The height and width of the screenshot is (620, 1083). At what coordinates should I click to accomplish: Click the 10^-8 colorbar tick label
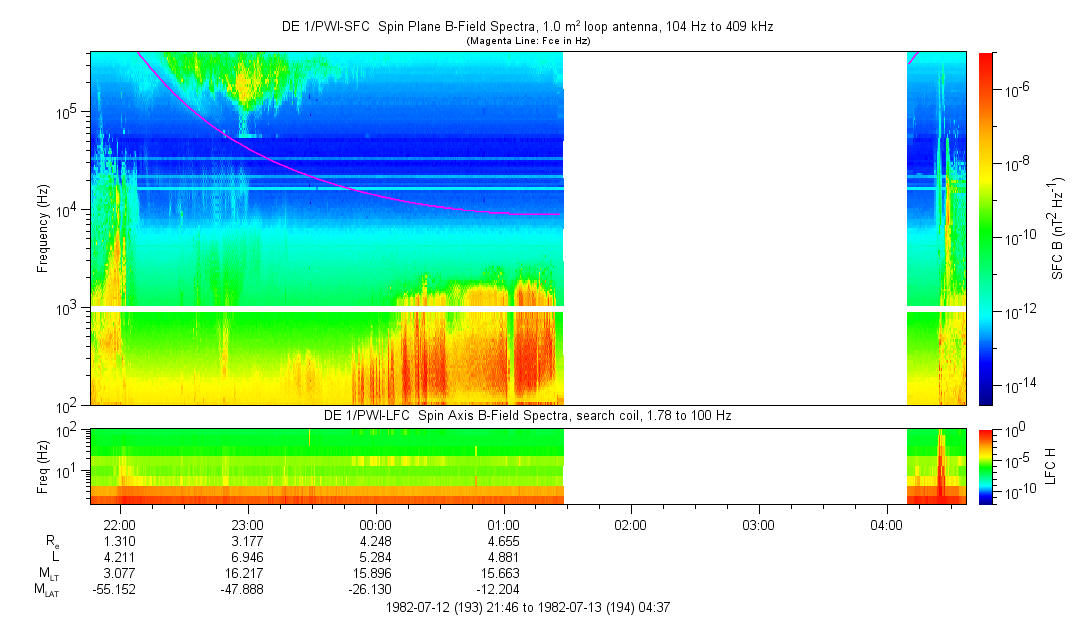1015,162
